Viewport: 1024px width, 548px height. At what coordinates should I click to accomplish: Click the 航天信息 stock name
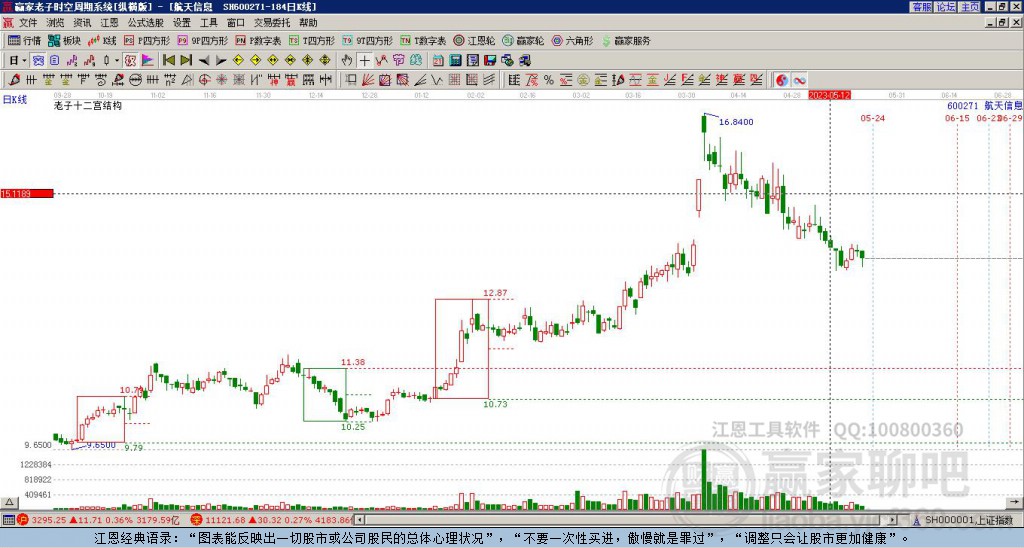click(1003, 105)
